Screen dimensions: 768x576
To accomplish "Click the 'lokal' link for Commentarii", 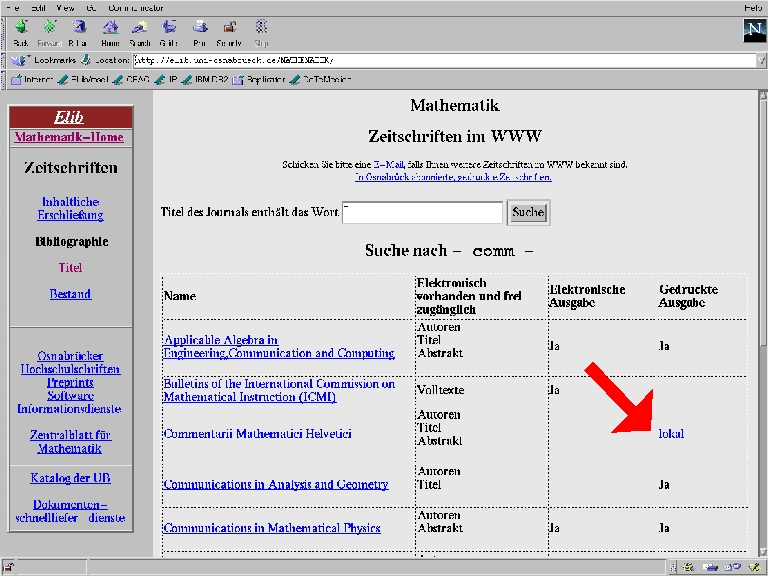I will [671, 433].
